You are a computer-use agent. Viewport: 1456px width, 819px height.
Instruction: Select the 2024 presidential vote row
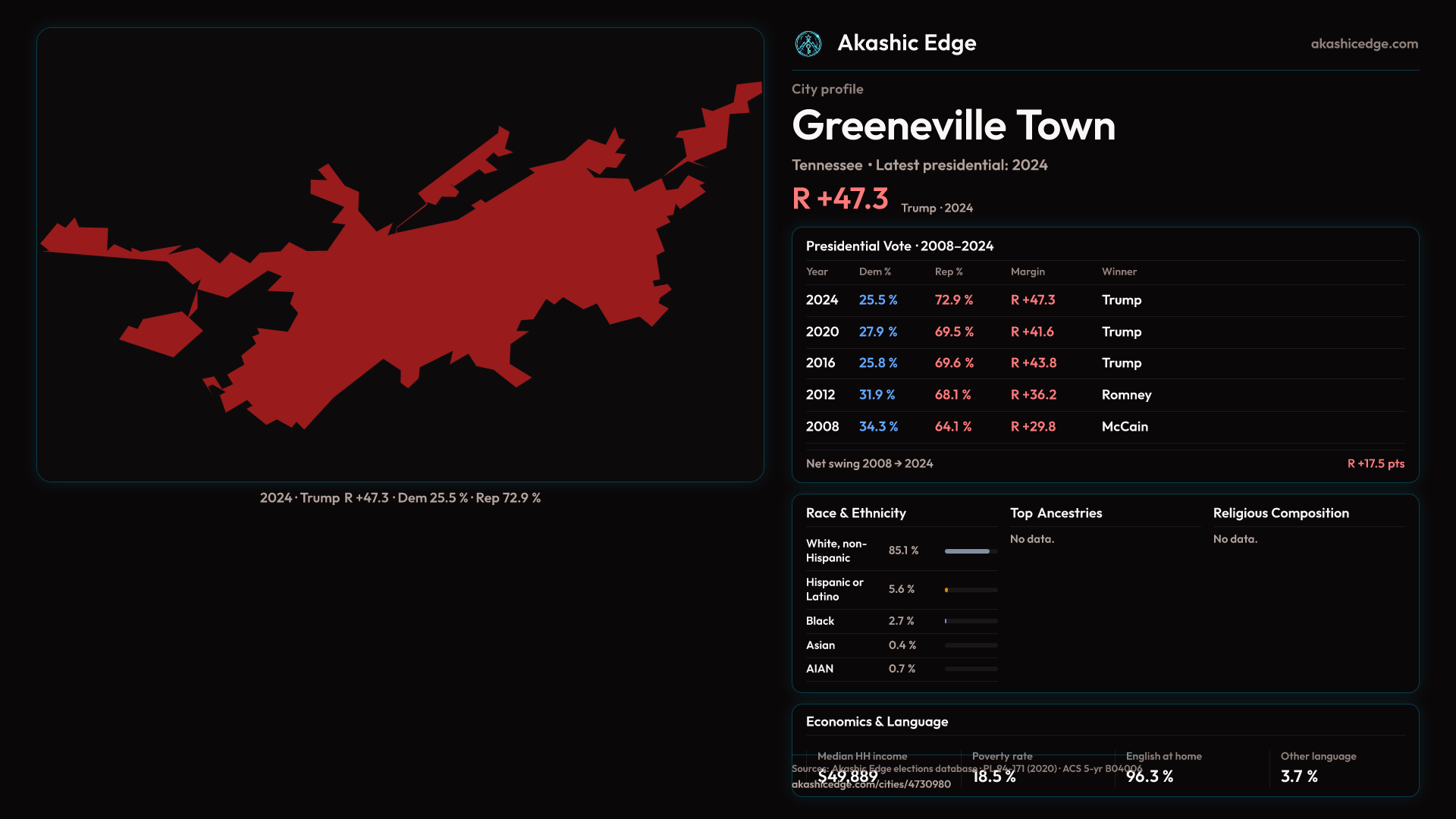822,300
